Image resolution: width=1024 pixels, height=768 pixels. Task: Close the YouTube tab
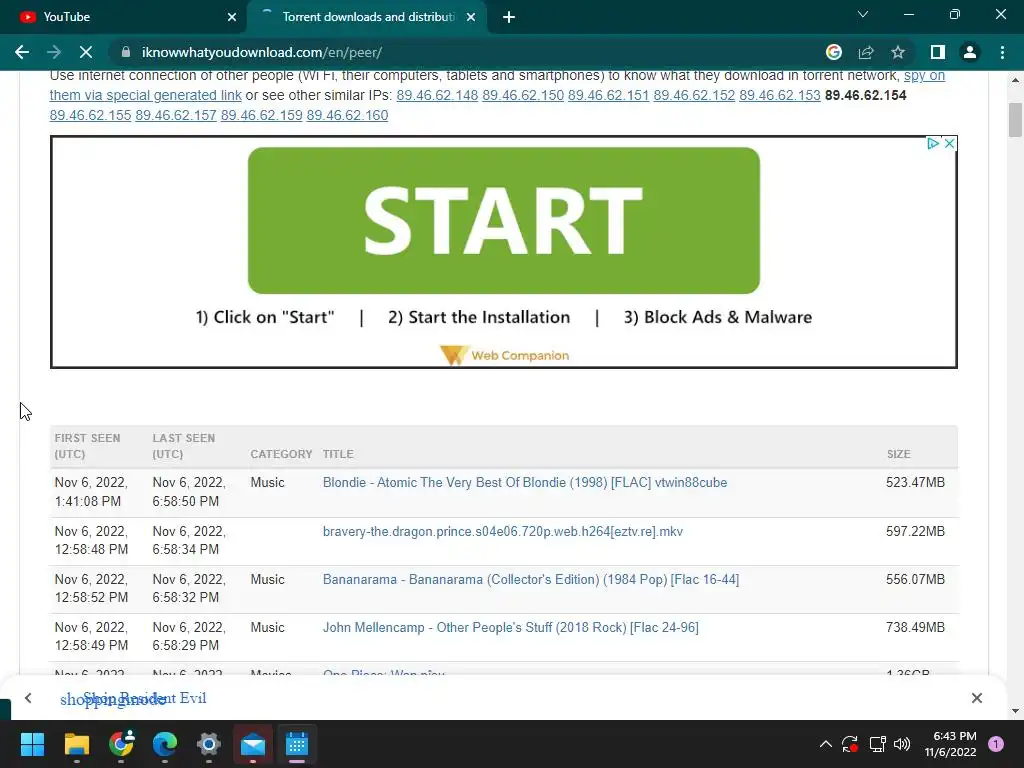[232, 17]
